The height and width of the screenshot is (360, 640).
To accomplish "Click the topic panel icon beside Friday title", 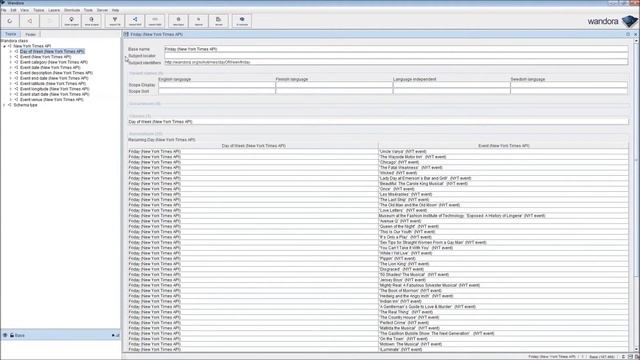I will tap(126, 34).
